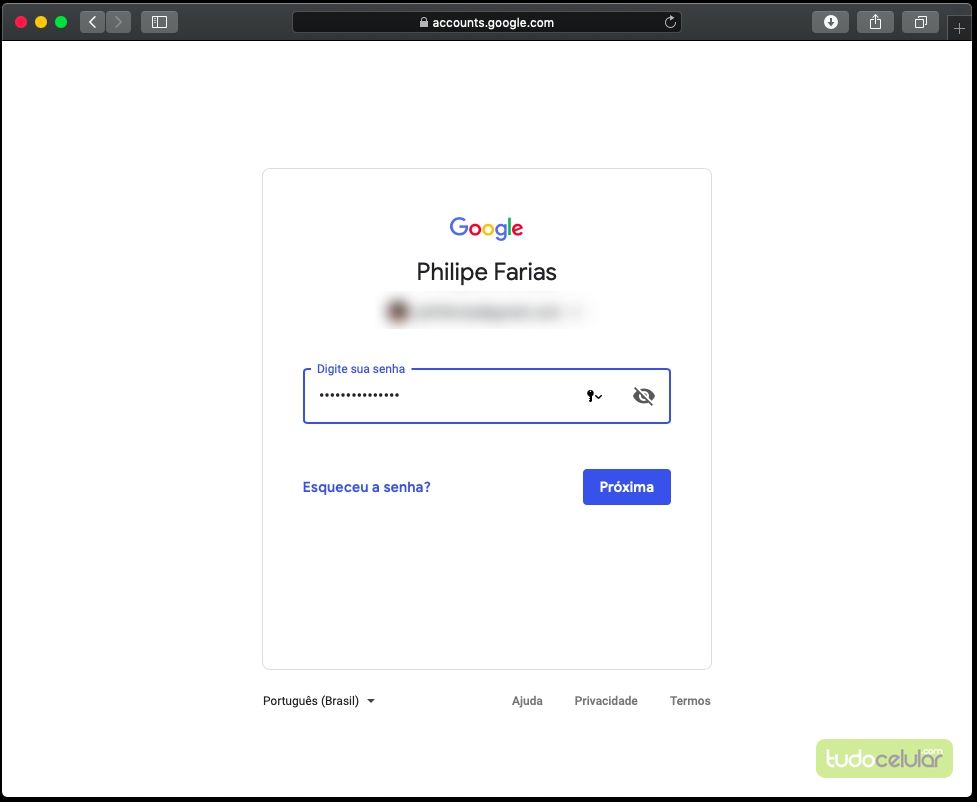977x802 pixels.
Task: Click the Safari forward navigation arrow
Action: tap(119, 22)
